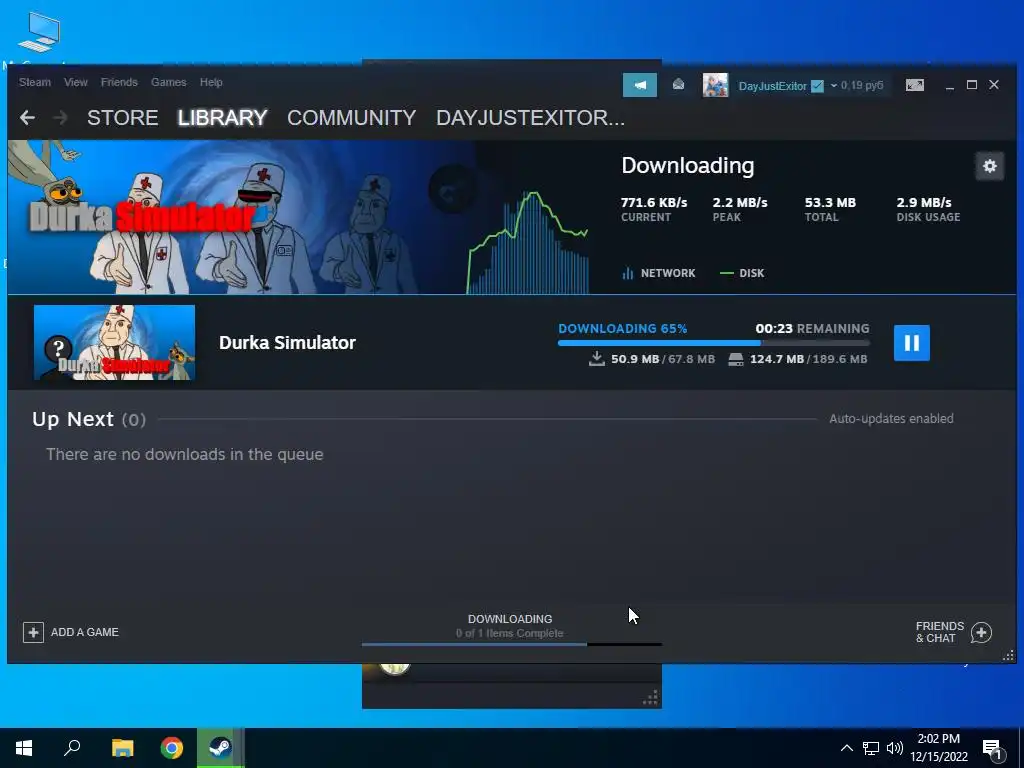Viewport: 1024px width, 768px height.
Task: Click the plus icon for Add a Game
Action: 33,632
